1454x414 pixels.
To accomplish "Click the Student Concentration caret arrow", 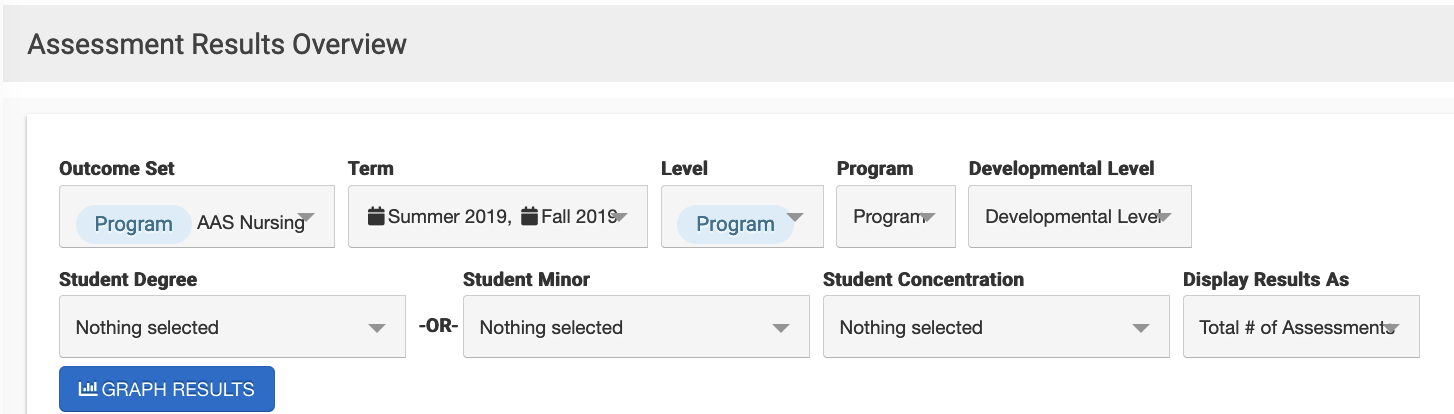I will [1141, 328].
